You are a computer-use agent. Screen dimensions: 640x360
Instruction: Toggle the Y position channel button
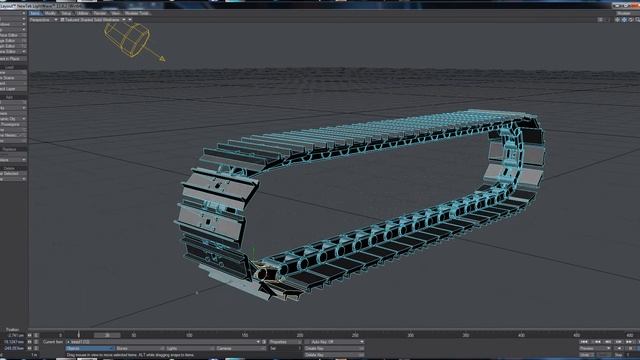point(29,342)
